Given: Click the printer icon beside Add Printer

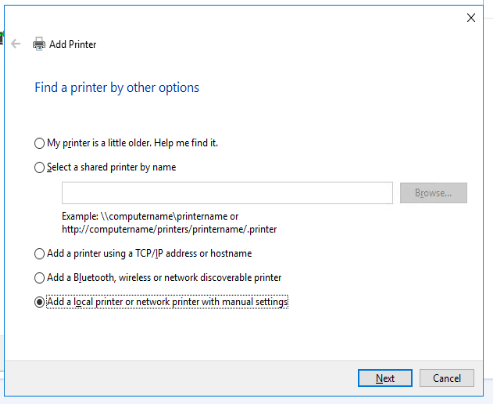Looking at the screenshot, I should tap(39, 44).
